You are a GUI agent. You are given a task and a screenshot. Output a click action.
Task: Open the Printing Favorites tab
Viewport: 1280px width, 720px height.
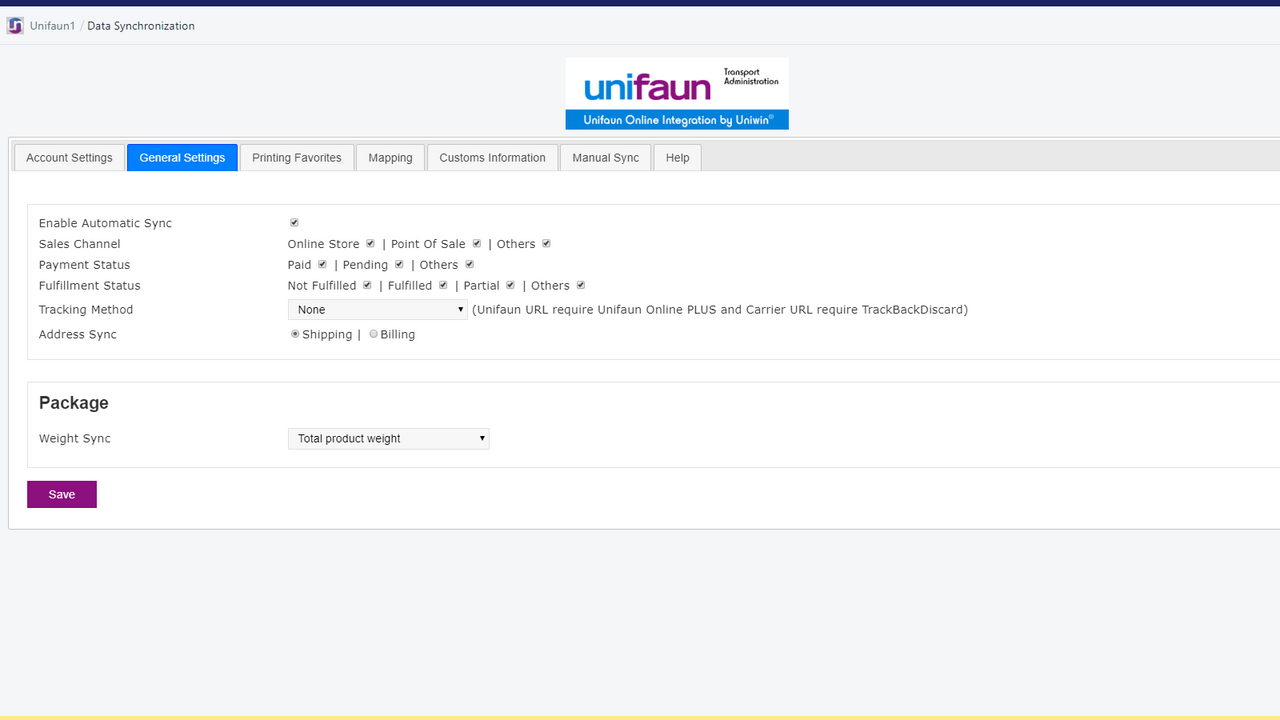(x=297, y=158)
